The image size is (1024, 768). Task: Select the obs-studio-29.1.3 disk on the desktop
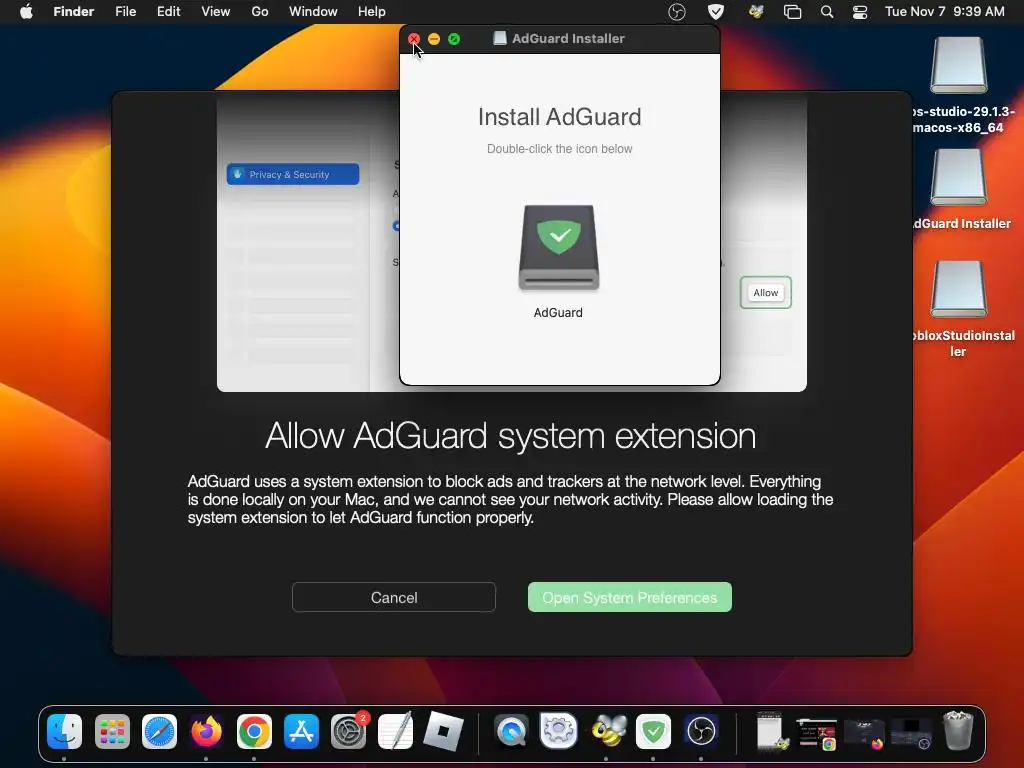(x=958, y=65)
